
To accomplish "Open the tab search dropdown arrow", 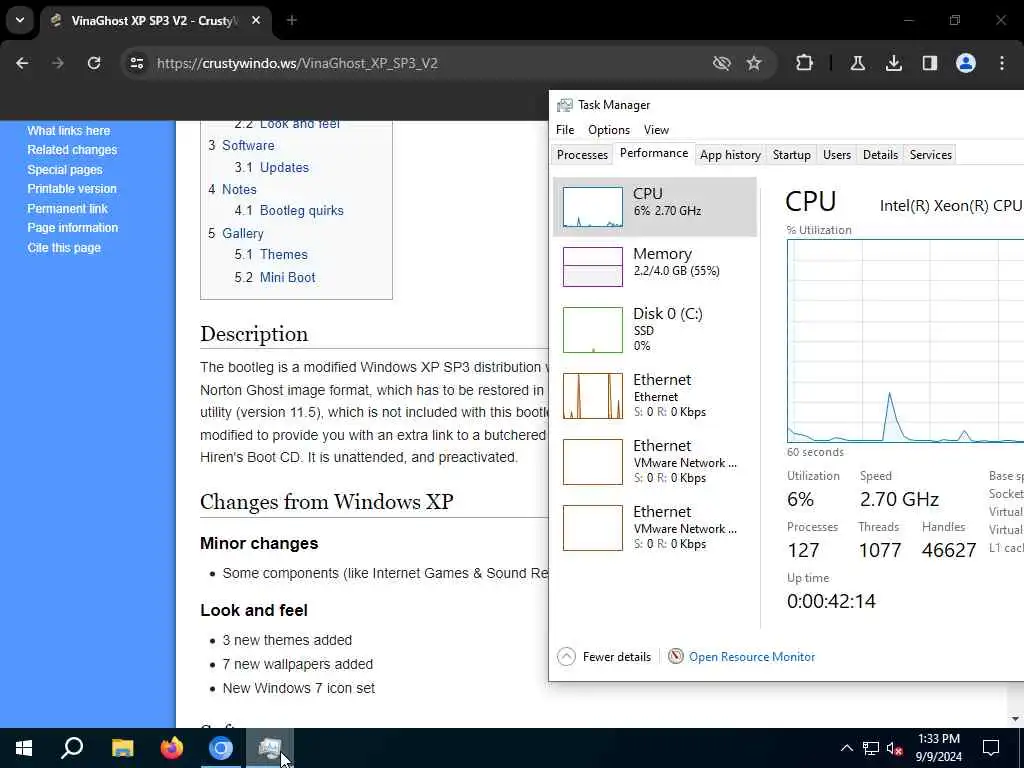I will click(20, 20).
